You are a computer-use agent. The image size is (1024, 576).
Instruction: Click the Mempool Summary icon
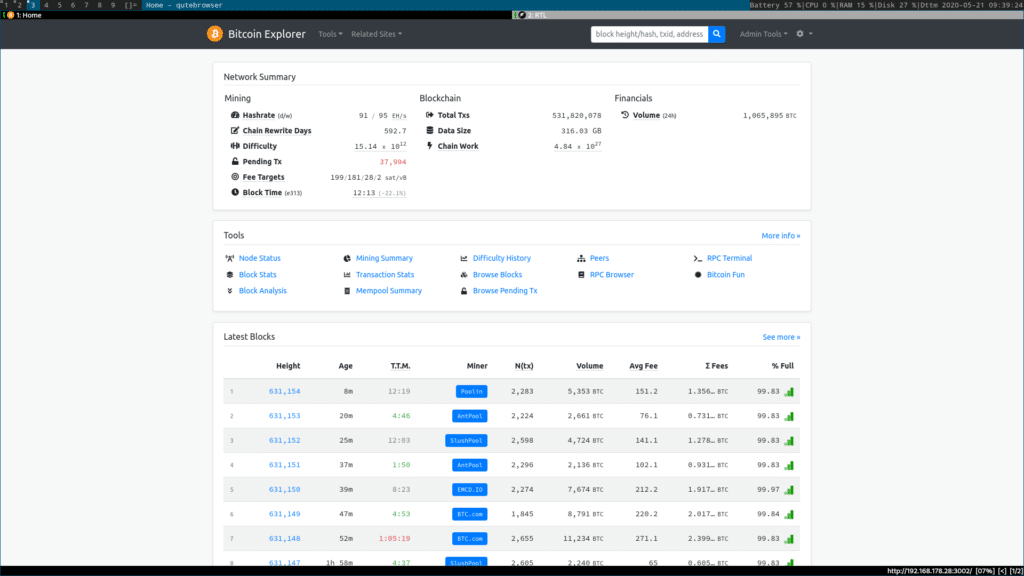click(347, 291)
